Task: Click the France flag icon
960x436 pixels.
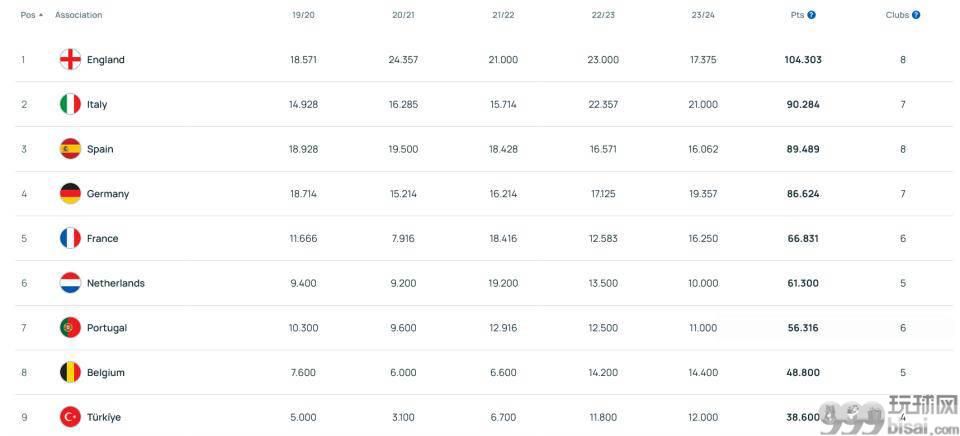Action: coord(70,238)
